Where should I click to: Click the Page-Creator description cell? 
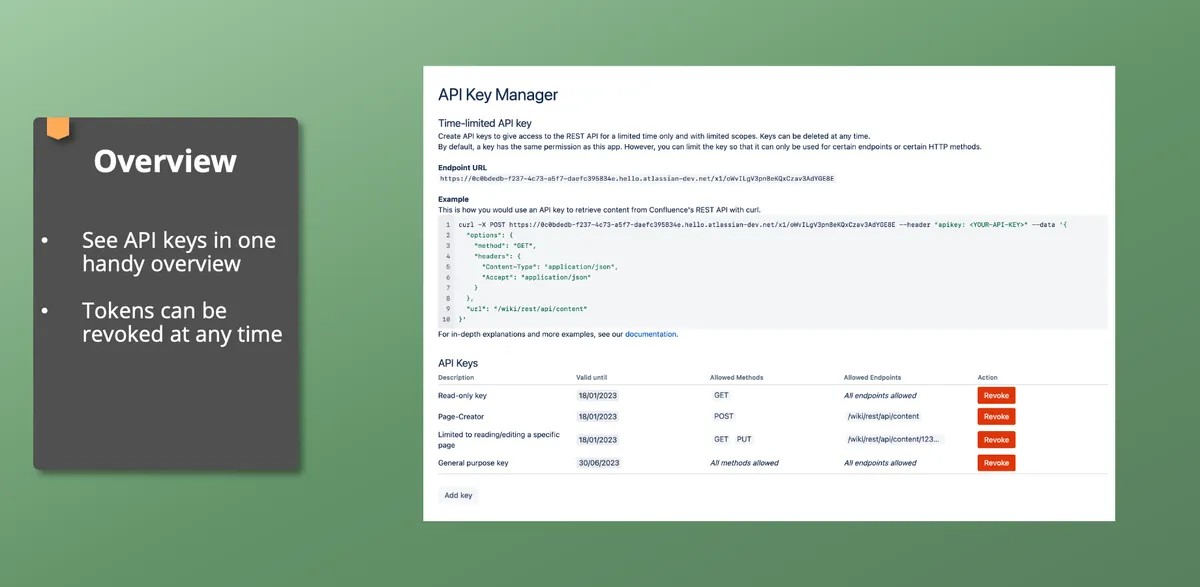(x=460, y=416)
